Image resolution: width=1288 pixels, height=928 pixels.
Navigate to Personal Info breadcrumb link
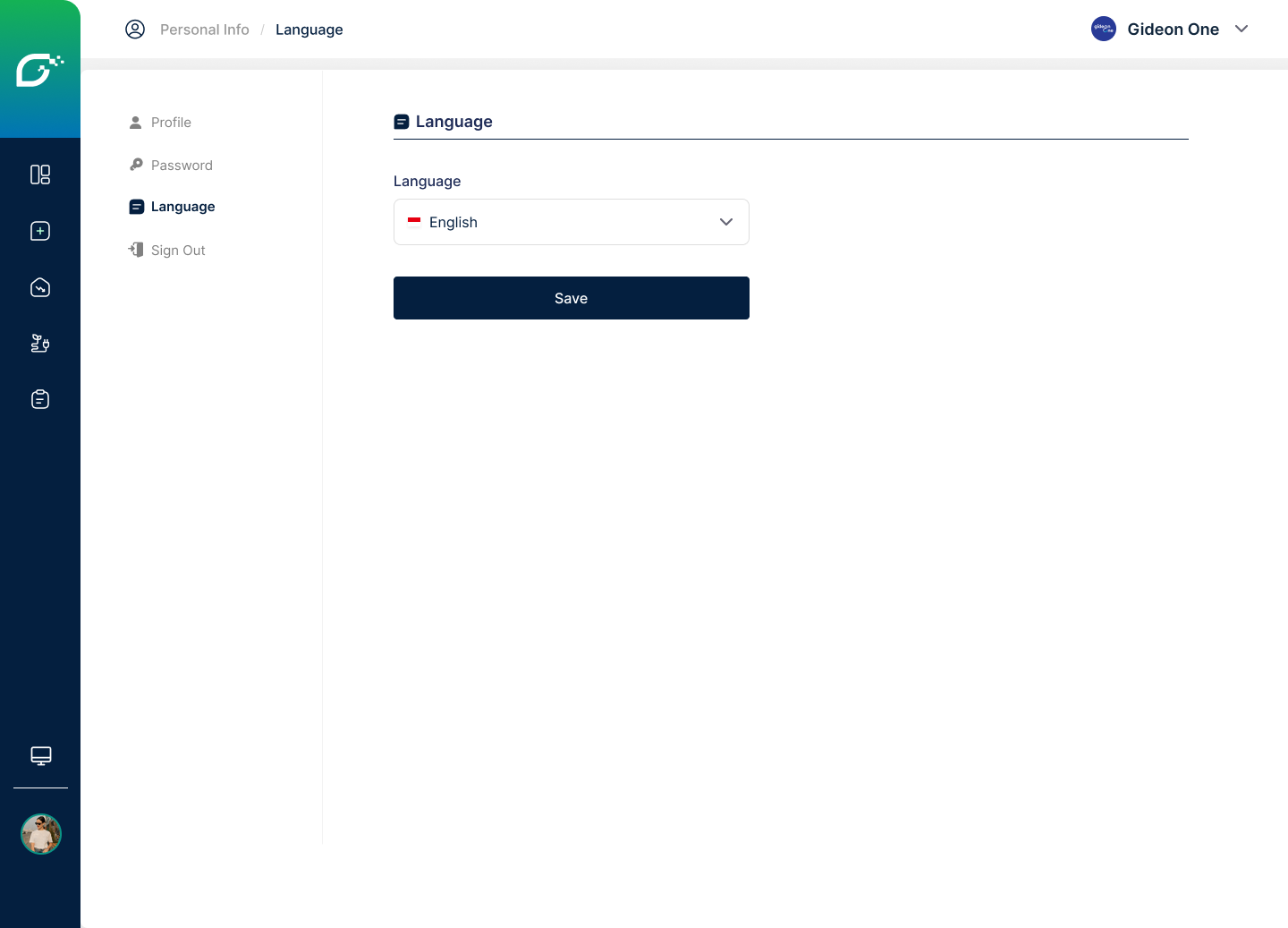pyautogui.click(x=205, y=30)
